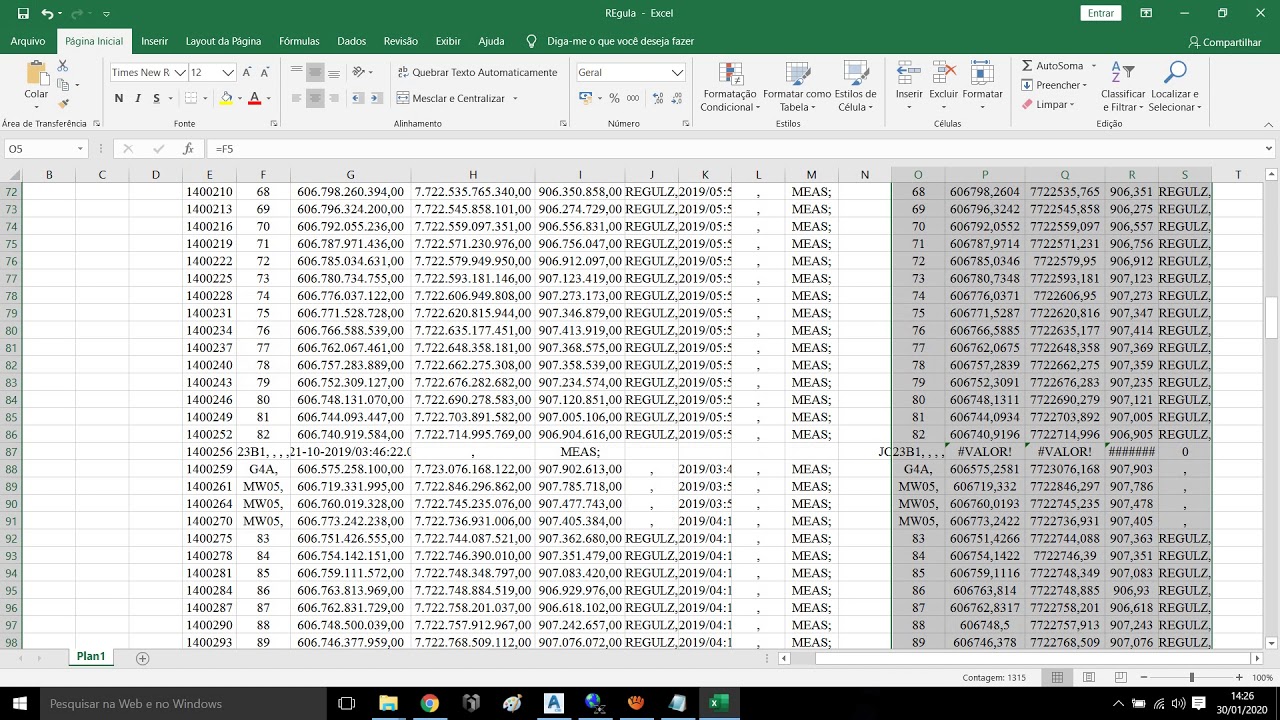Viewport: 1280px width, 720px height.
Task: Toggle Sublinhado (underline) S button
Action: point(156,98)
